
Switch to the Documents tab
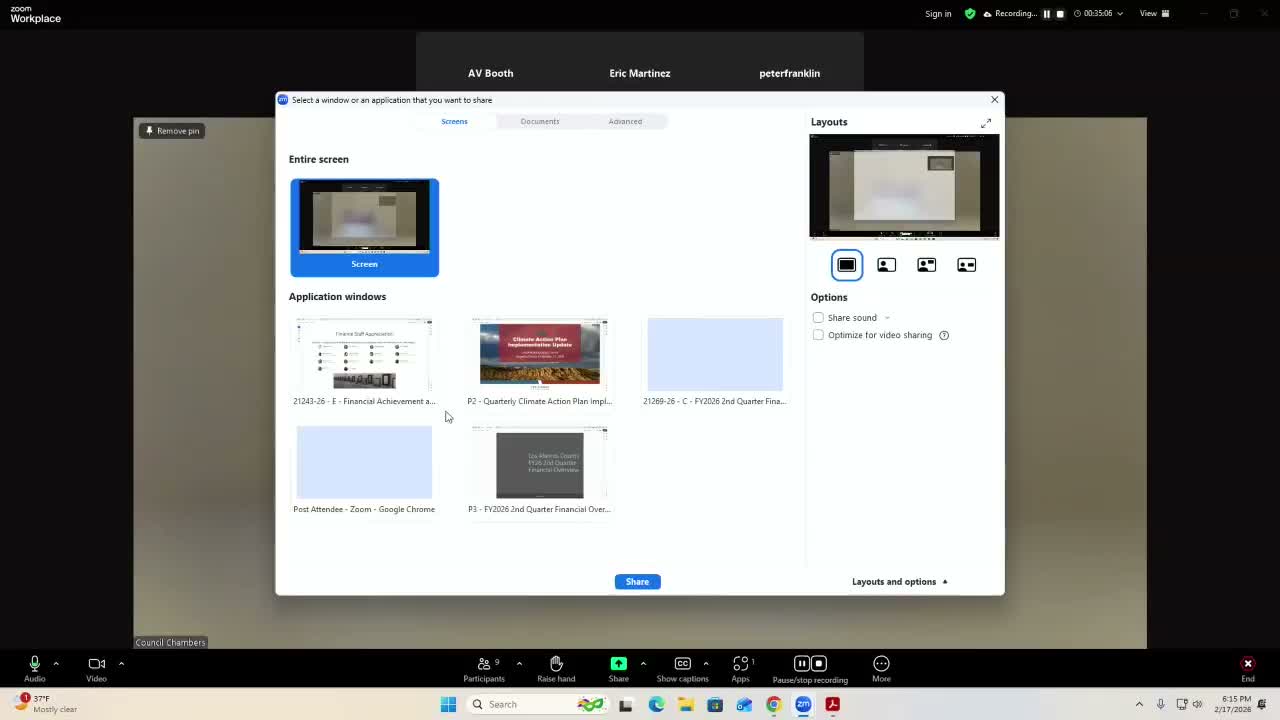(539, 121)
